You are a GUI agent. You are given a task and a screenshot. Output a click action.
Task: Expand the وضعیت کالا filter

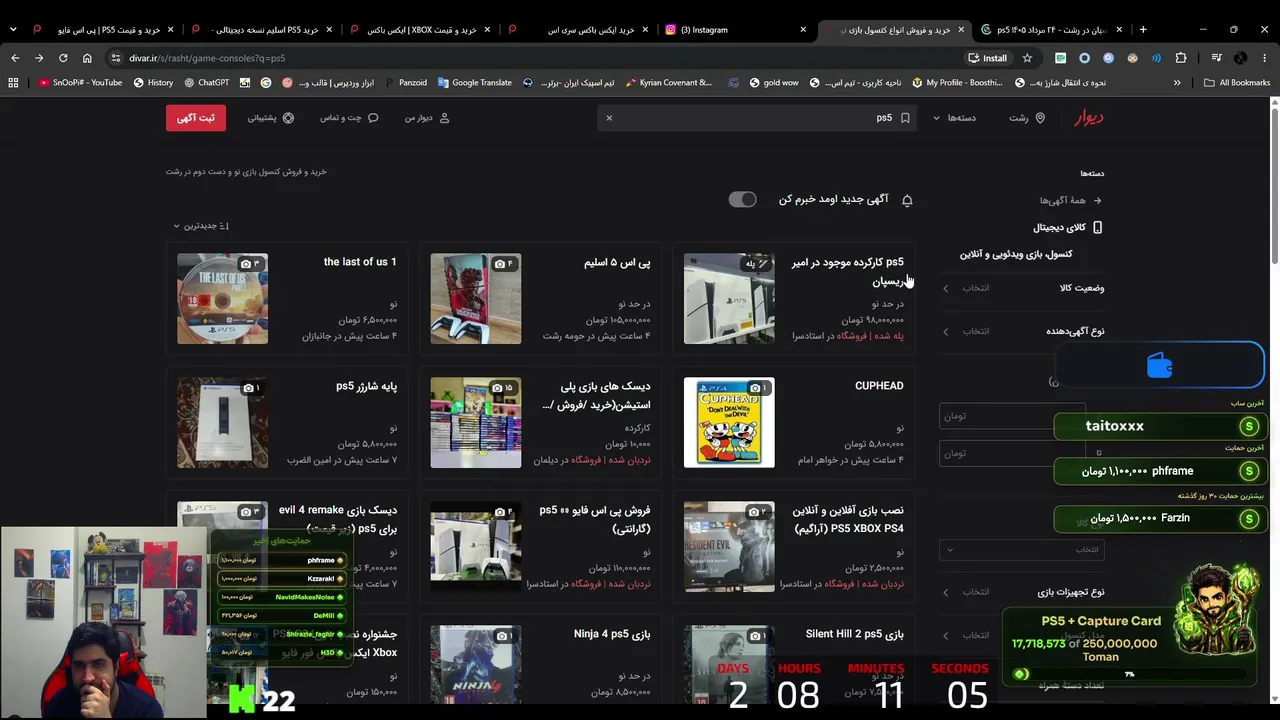[x=1022, y=288]
